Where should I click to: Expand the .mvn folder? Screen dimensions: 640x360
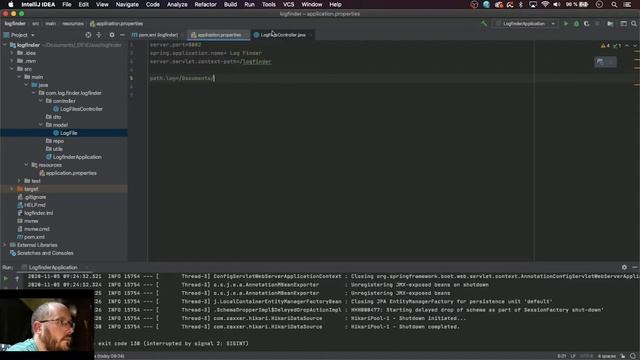point(12,61)
